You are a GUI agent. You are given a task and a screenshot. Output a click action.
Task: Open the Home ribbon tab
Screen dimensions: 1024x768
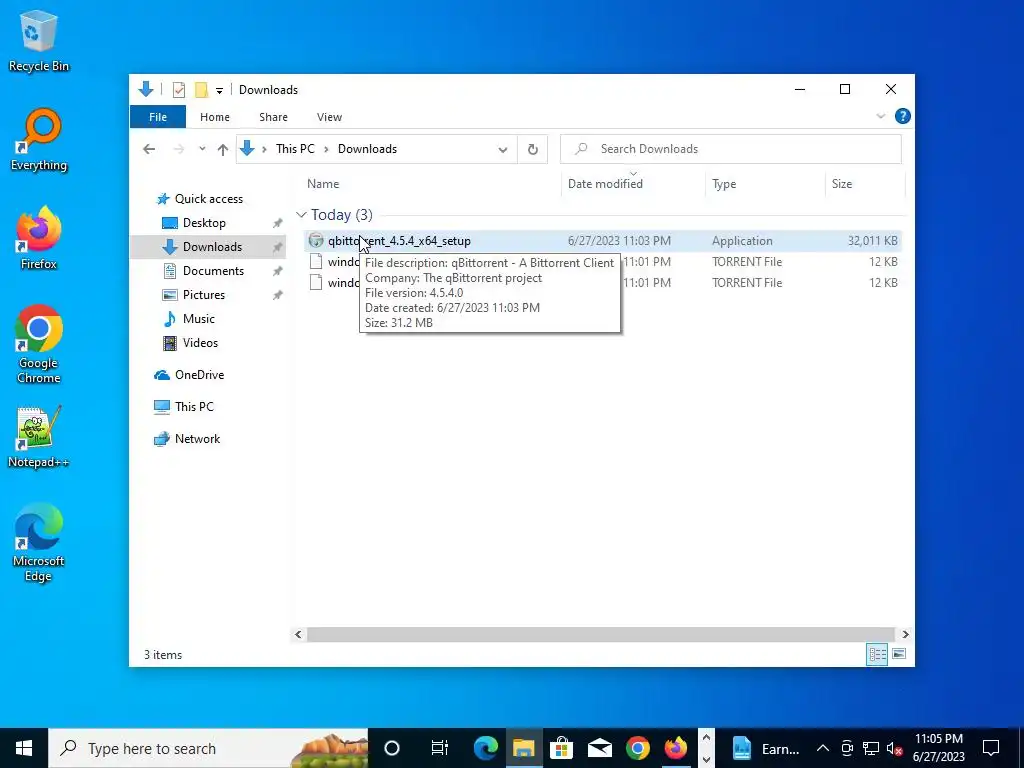[215, 117]
